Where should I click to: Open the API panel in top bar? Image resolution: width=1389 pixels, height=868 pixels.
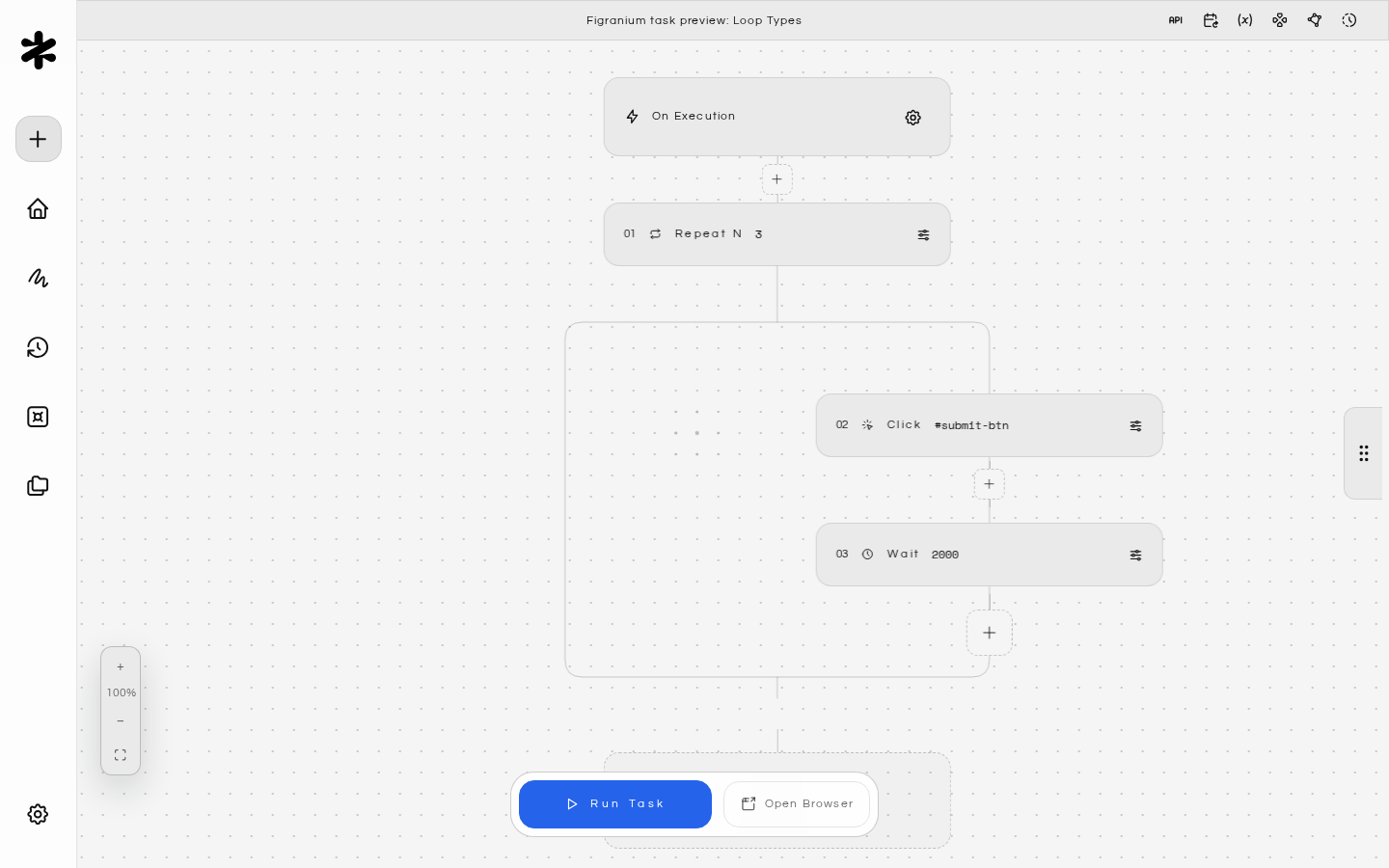coord(1176,20)
